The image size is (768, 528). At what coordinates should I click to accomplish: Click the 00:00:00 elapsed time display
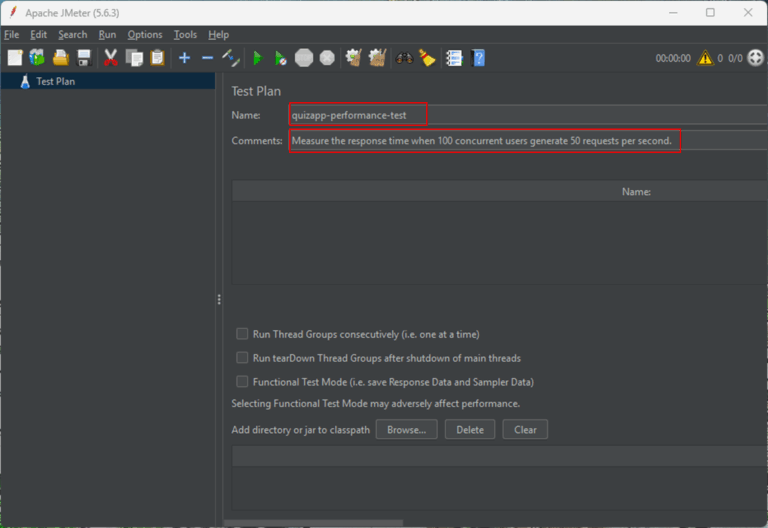click(x=673, y=58)
